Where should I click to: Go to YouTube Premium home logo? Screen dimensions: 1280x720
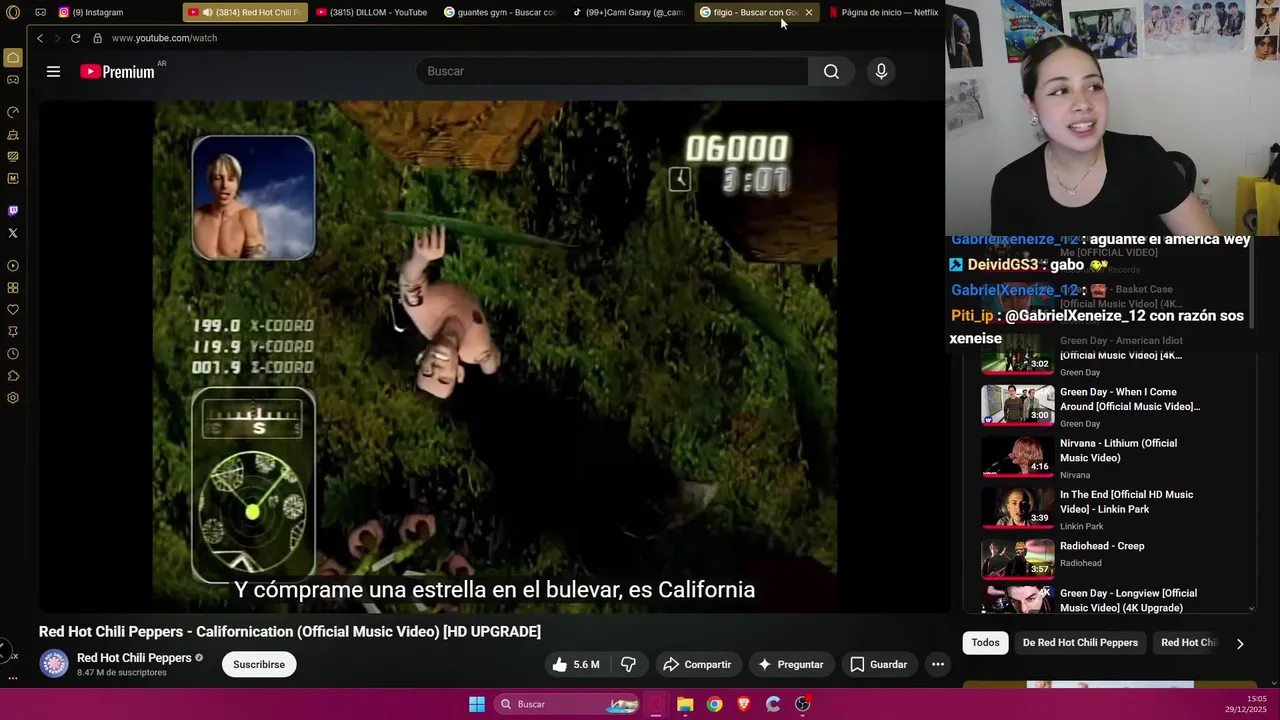[x=117, y=71]
